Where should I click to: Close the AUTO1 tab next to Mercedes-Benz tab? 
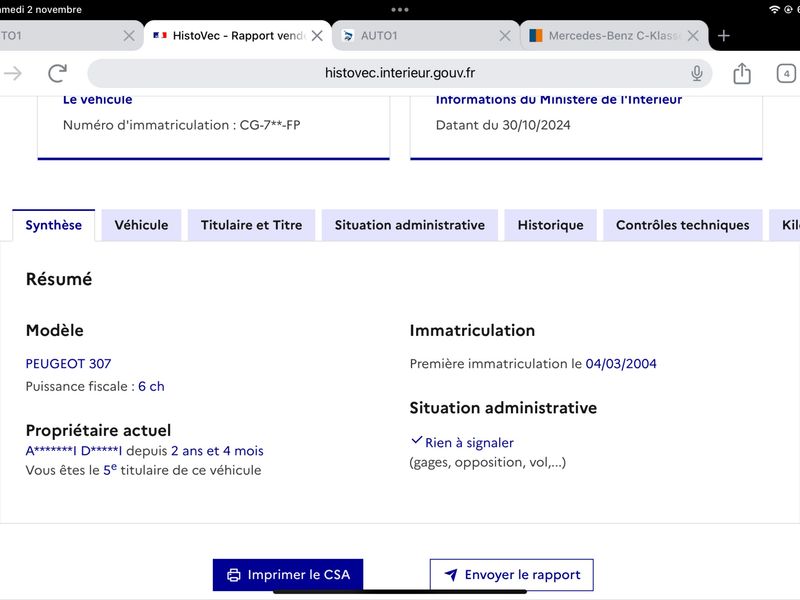[505, 36]
